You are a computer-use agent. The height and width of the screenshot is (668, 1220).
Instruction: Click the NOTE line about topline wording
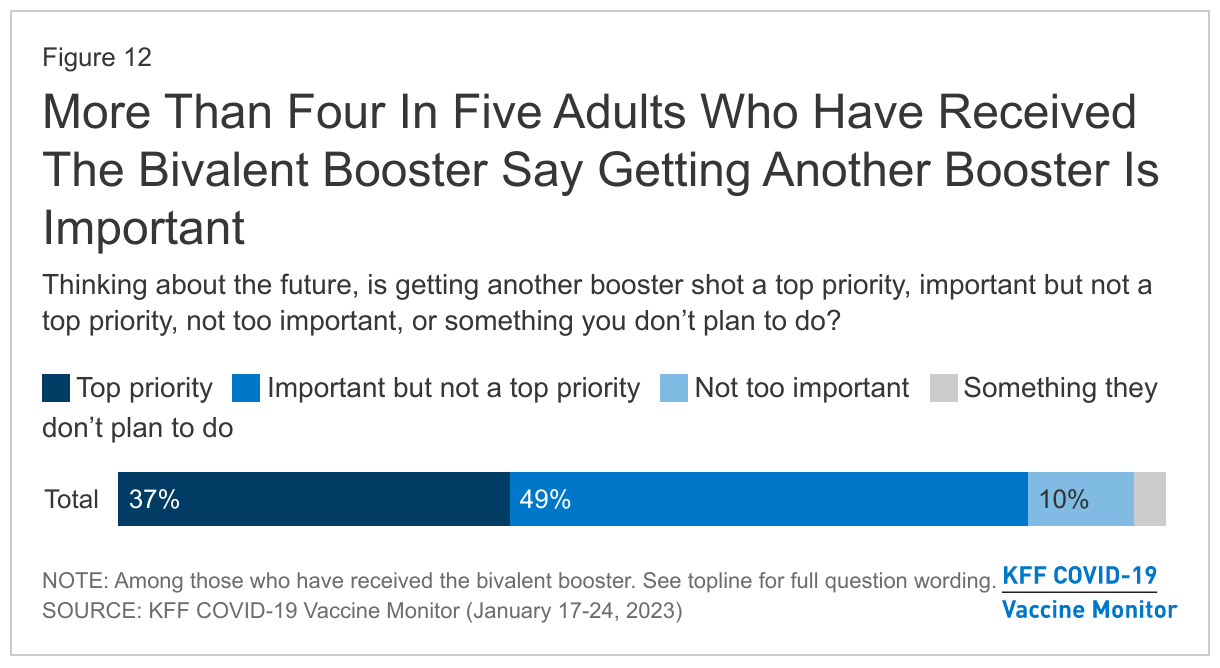519,580
